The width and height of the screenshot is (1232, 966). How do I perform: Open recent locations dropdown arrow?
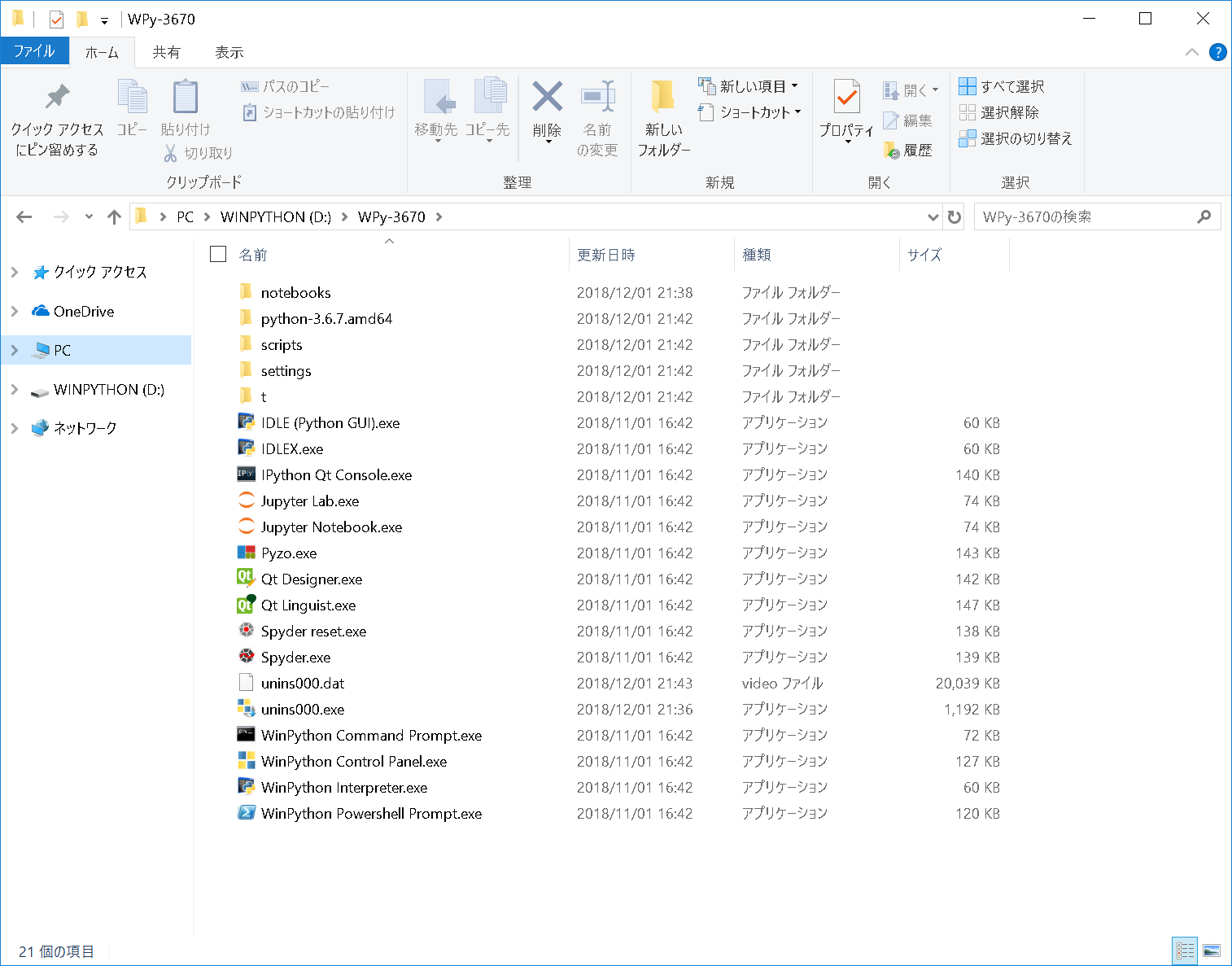(x=89, y=216)
